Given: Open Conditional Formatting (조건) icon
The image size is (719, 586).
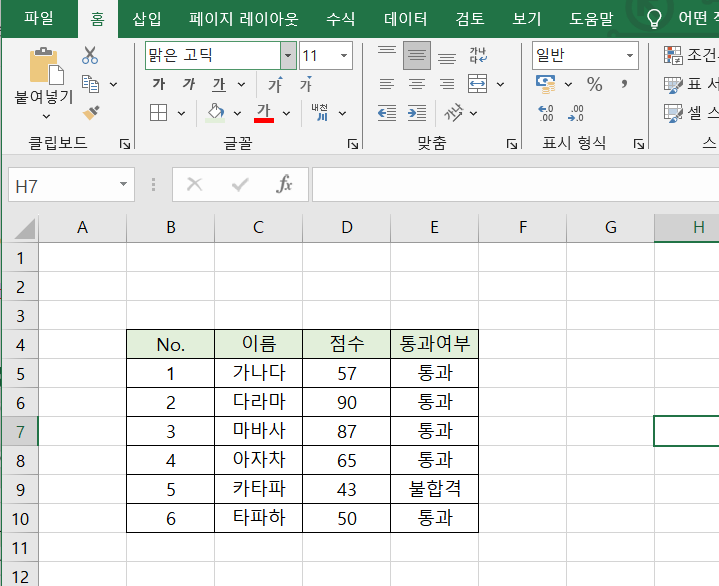Looking at the screenshot, I should point(673,55).
